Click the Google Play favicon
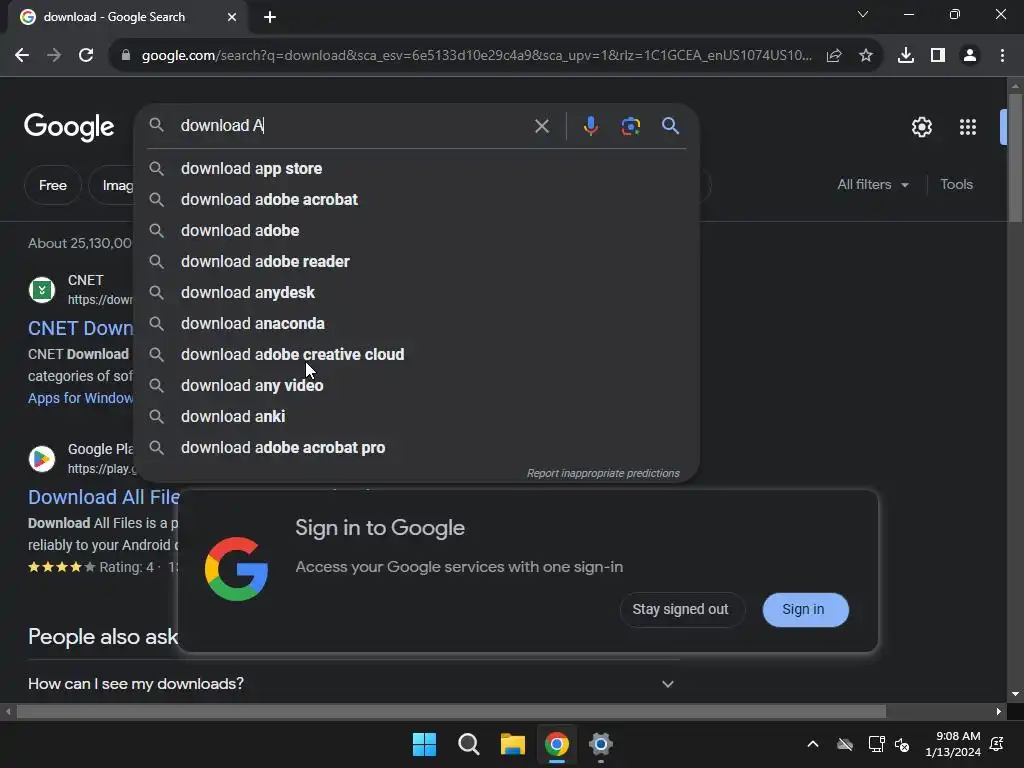Viewport: 1024px width, 768px height. 42,459
